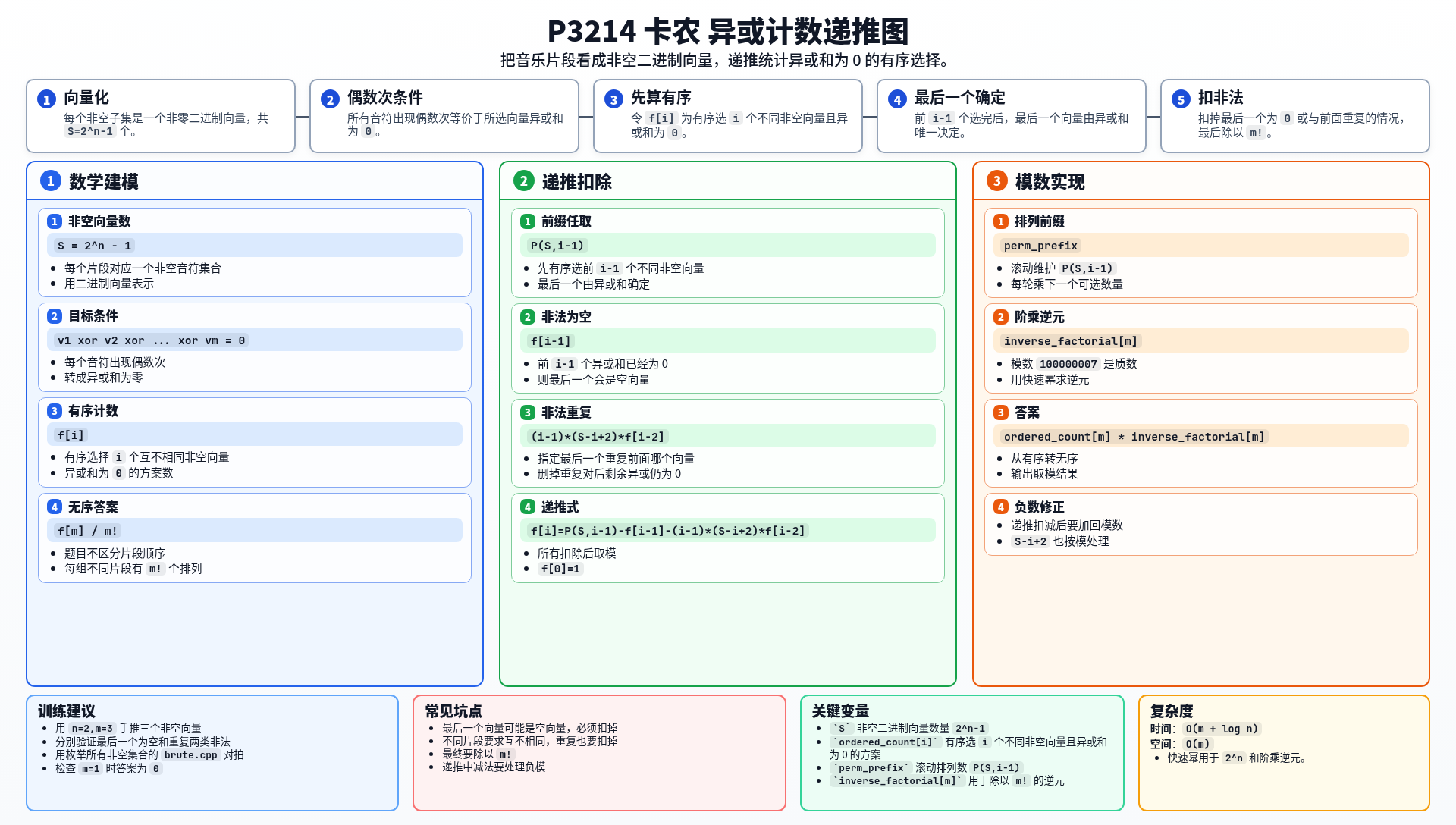Click the 目标条件 card heading
The width and height of the screenshot is (1456, 825).
click(x=93, y=316)
